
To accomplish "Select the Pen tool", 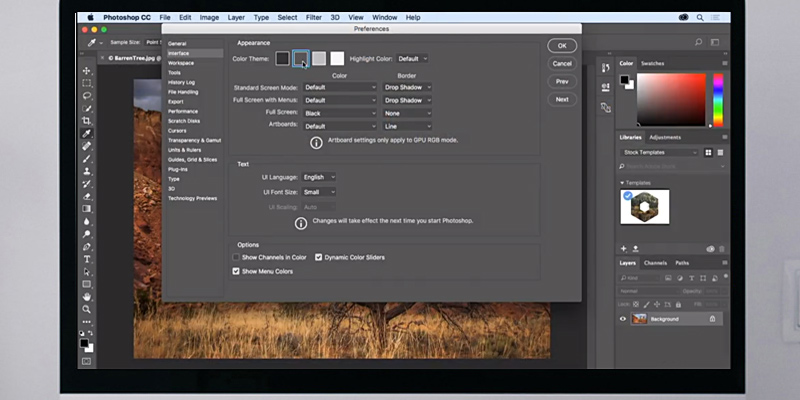I will tap(87, 246).
